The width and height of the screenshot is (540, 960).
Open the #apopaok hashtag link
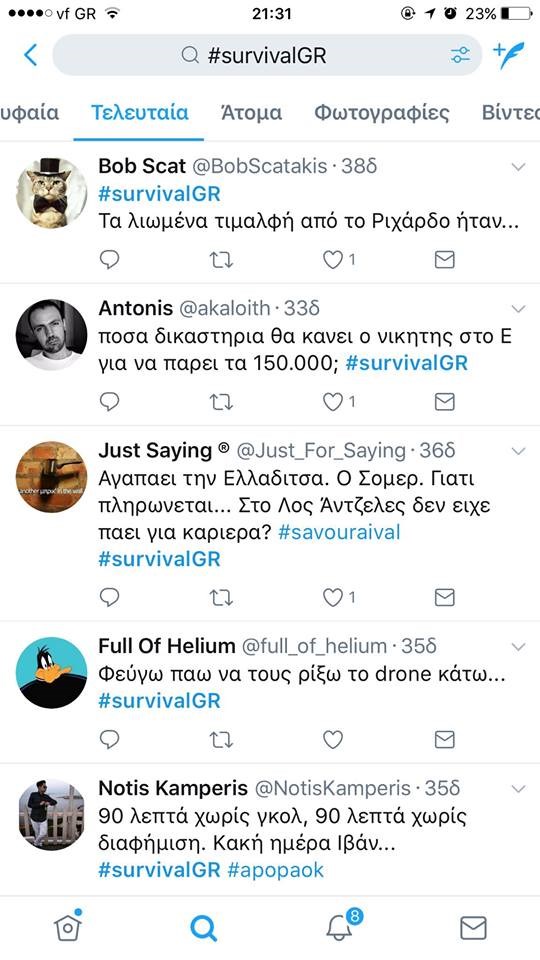click(276, 871)
